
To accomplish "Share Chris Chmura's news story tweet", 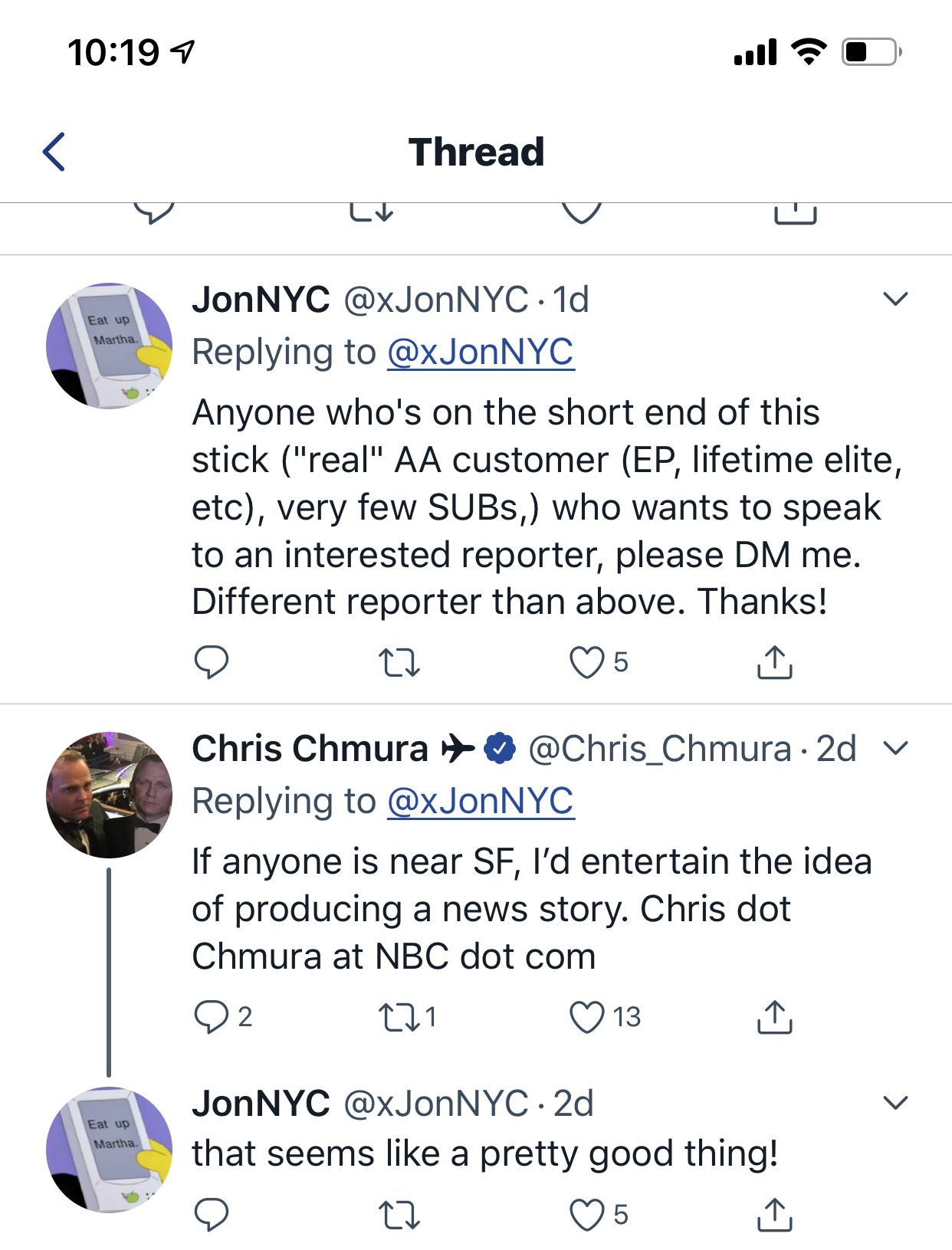I will [x=774, y=1017].
